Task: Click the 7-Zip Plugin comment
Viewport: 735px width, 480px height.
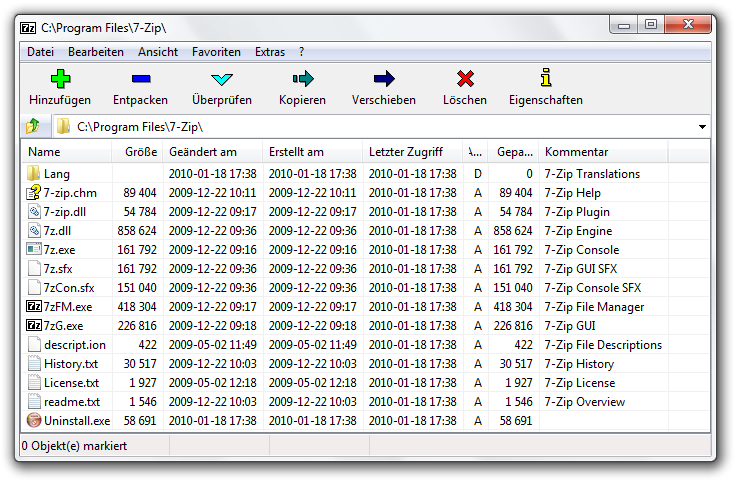Action: pyautogui.click(x=577, y=212)
